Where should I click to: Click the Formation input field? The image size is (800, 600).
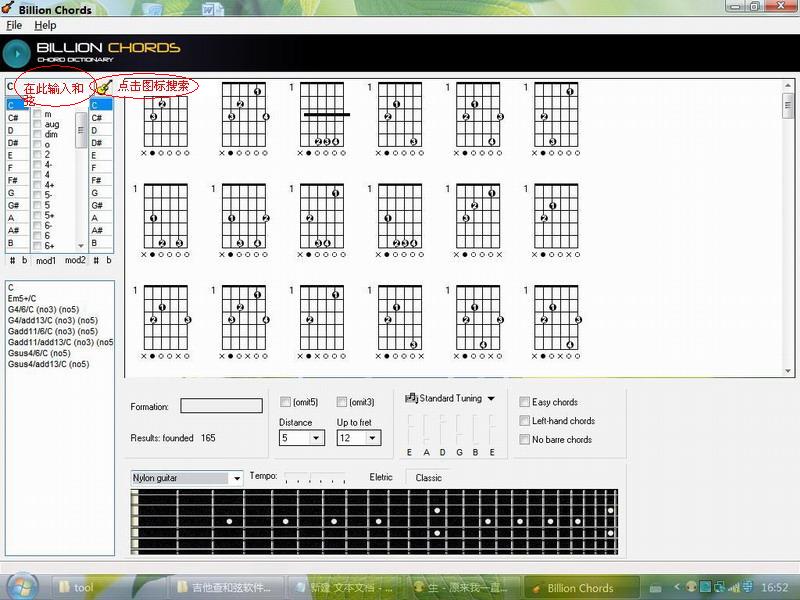(221, 406)
